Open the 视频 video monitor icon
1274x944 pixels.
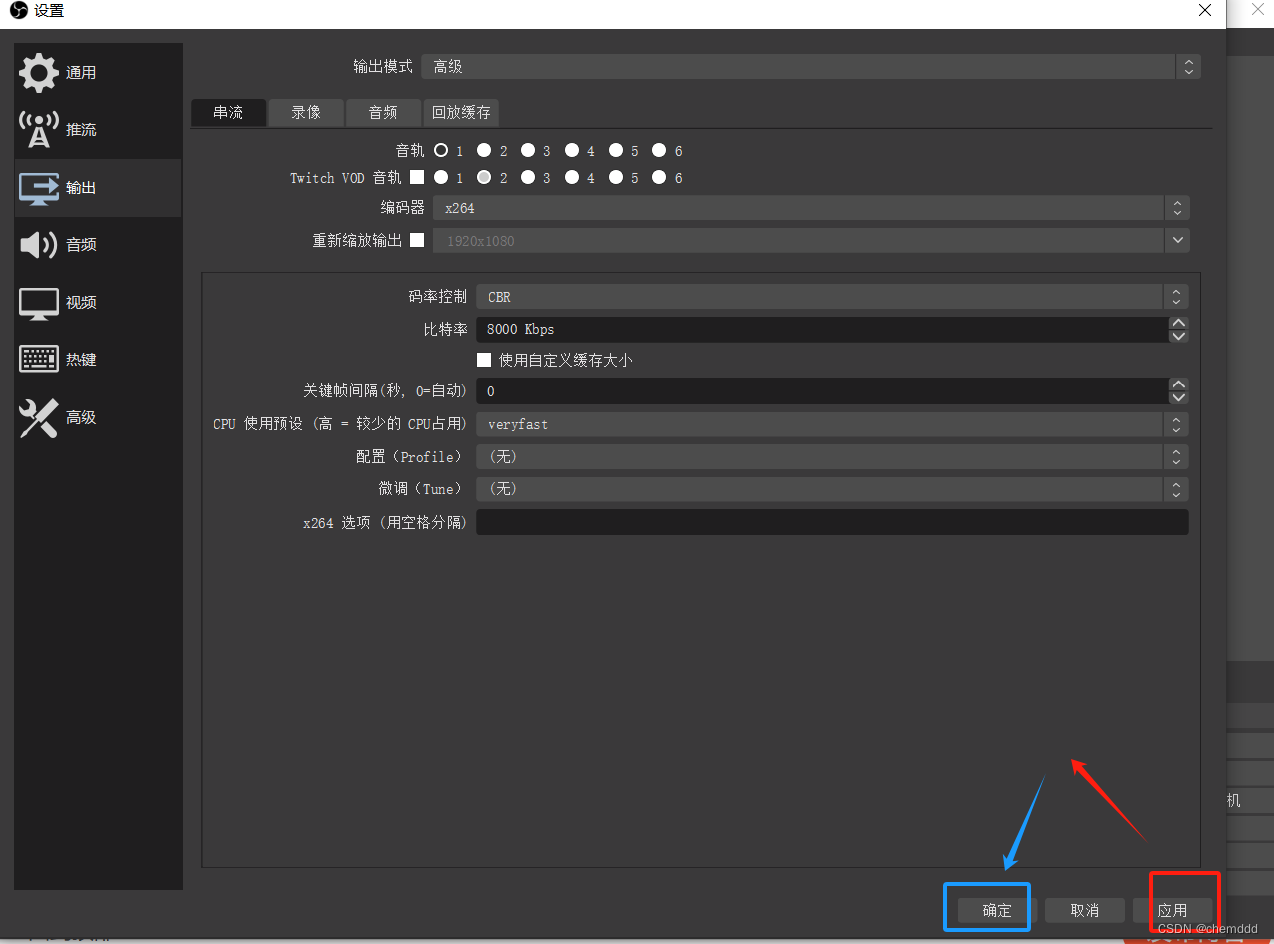(x=39, y=302)
